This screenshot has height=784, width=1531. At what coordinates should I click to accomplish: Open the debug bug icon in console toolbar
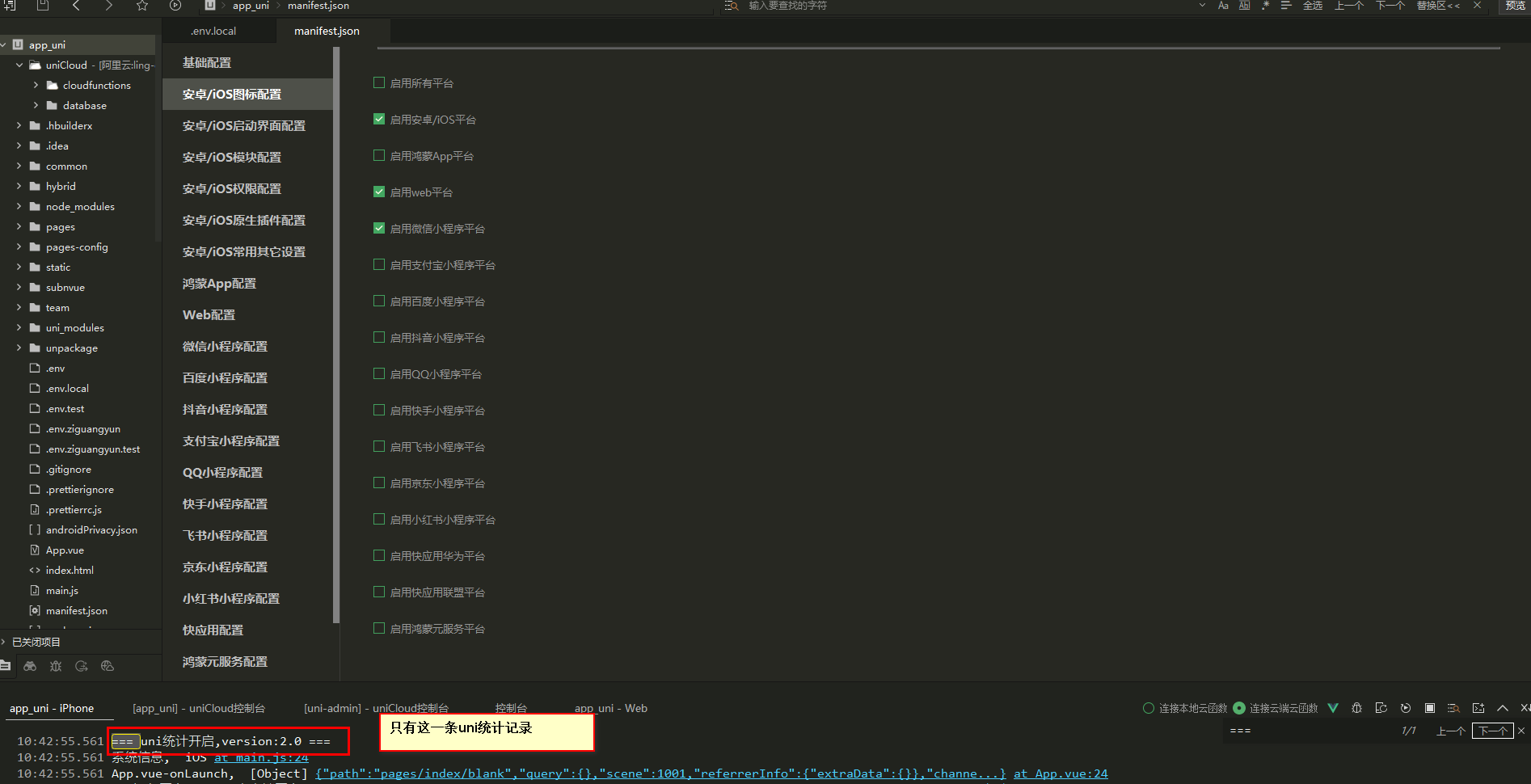coord(1356,708)
